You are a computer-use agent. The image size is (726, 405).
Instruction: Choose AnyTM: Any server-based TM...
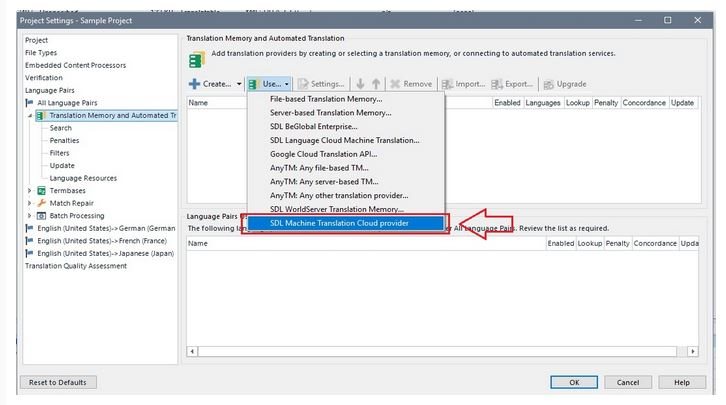tap(346, 182)
